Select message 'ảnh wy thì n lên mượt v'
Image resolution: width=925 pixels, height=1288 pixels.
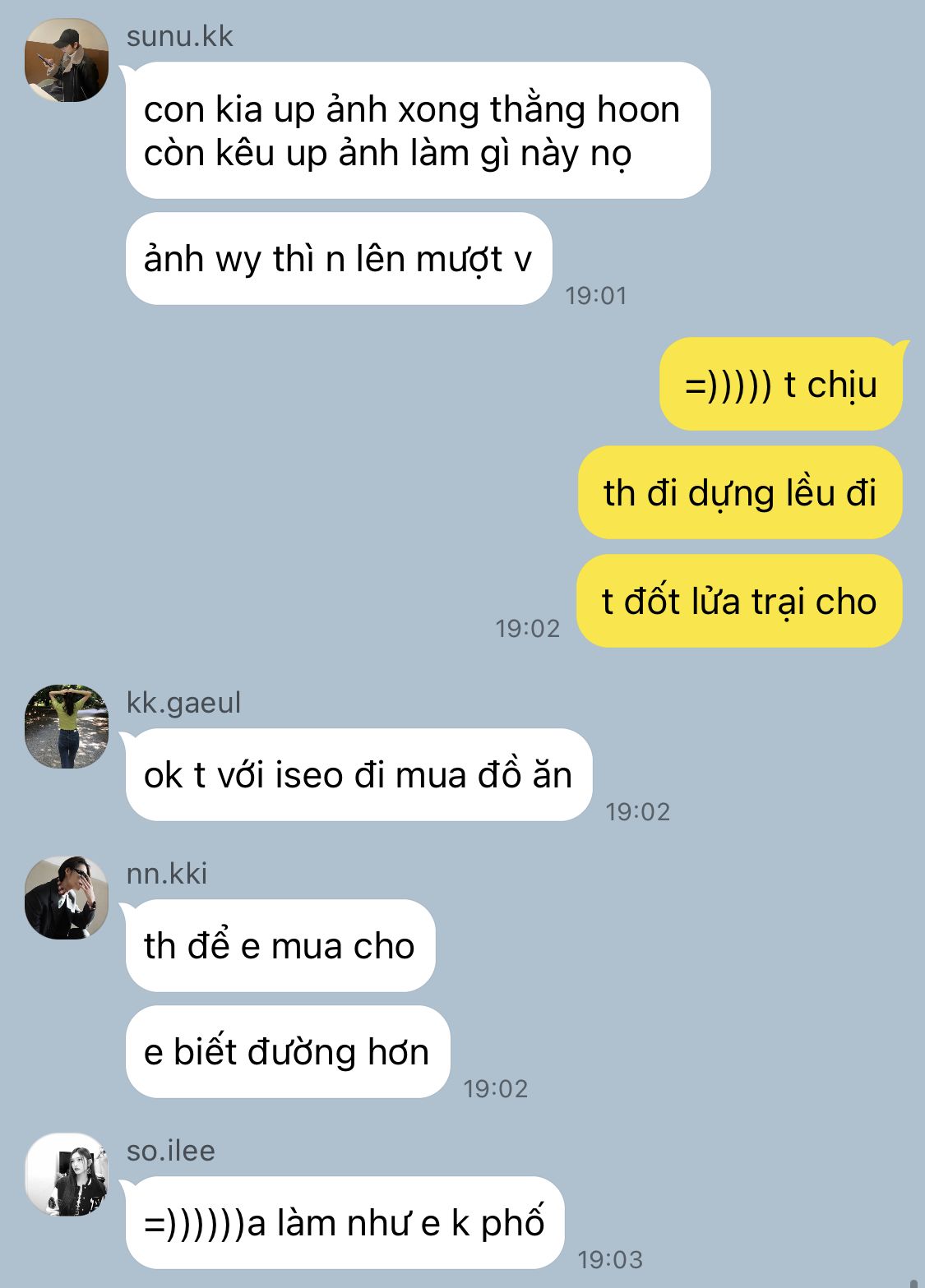pyautogui.click(x=339, y=259)
